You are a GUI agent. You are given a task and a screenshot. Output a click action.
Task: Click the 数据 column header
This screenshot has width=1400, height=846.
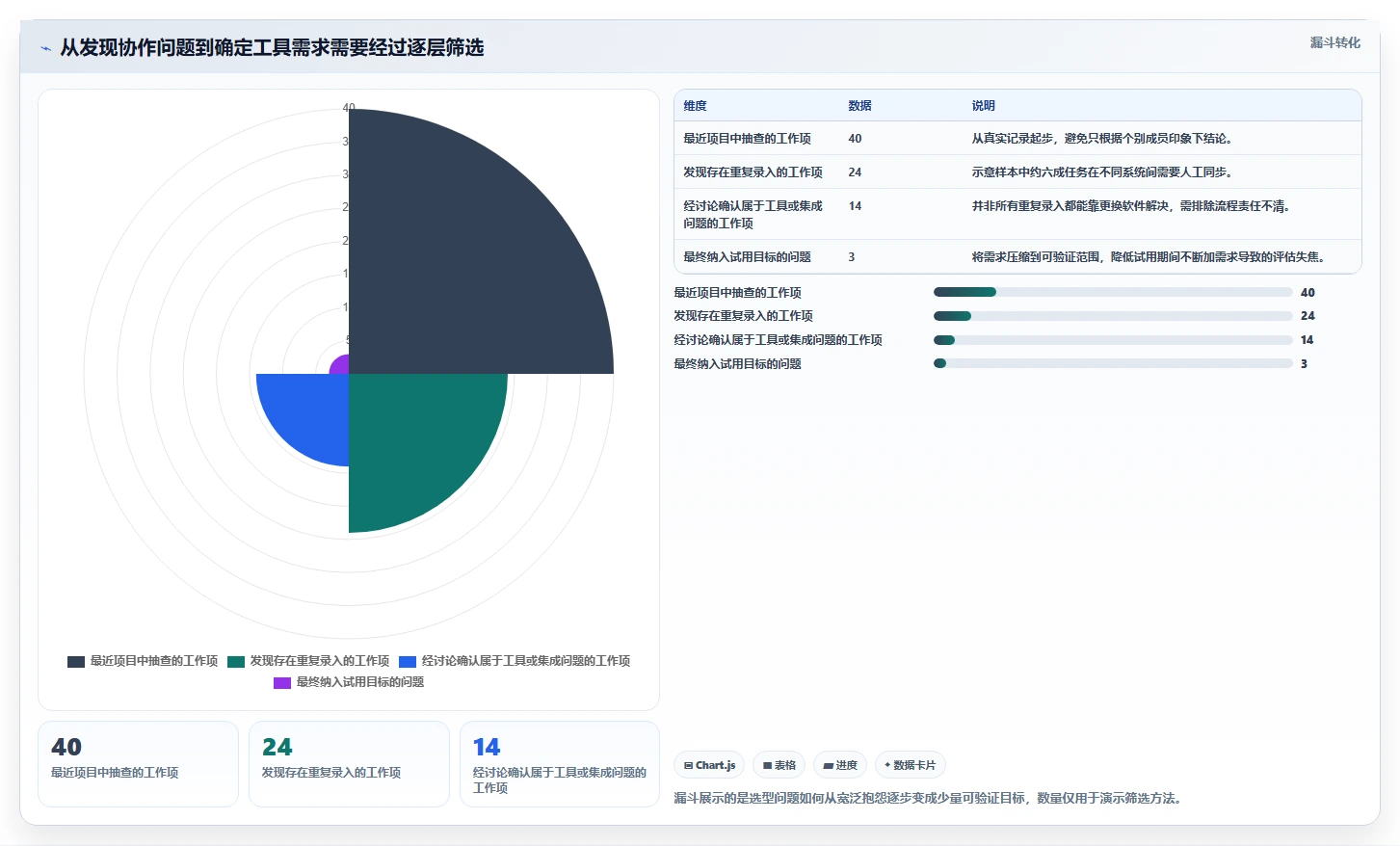click(859, 106)
